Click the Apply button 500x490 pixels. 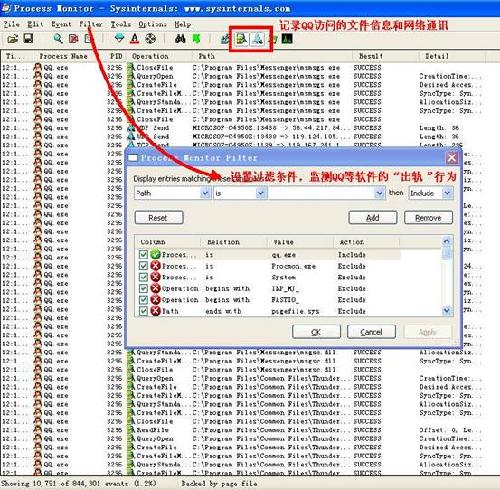(x=428, y=332)
